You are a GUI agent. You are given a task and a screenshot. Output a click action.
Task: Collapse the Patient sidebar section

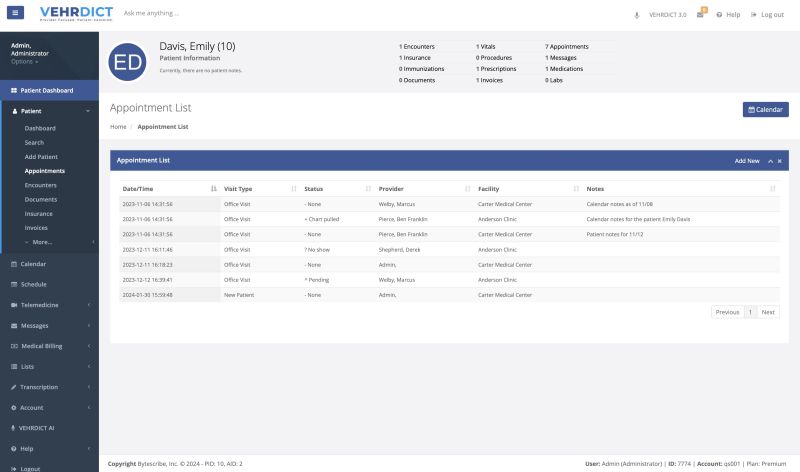pyautogui.click(x=49, y=111)
